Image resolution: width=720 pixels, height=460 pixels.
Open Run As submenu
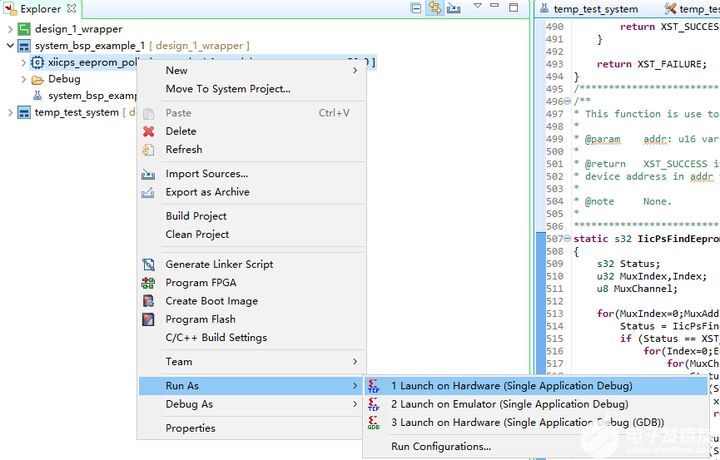(x=252, y=386)
